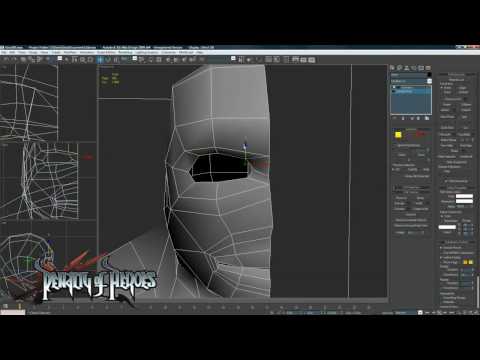Image resolution: width=480 pixels, height=360 pixels.
Task: Click the Undo icon in main toolbar
Action: [6, 60]
